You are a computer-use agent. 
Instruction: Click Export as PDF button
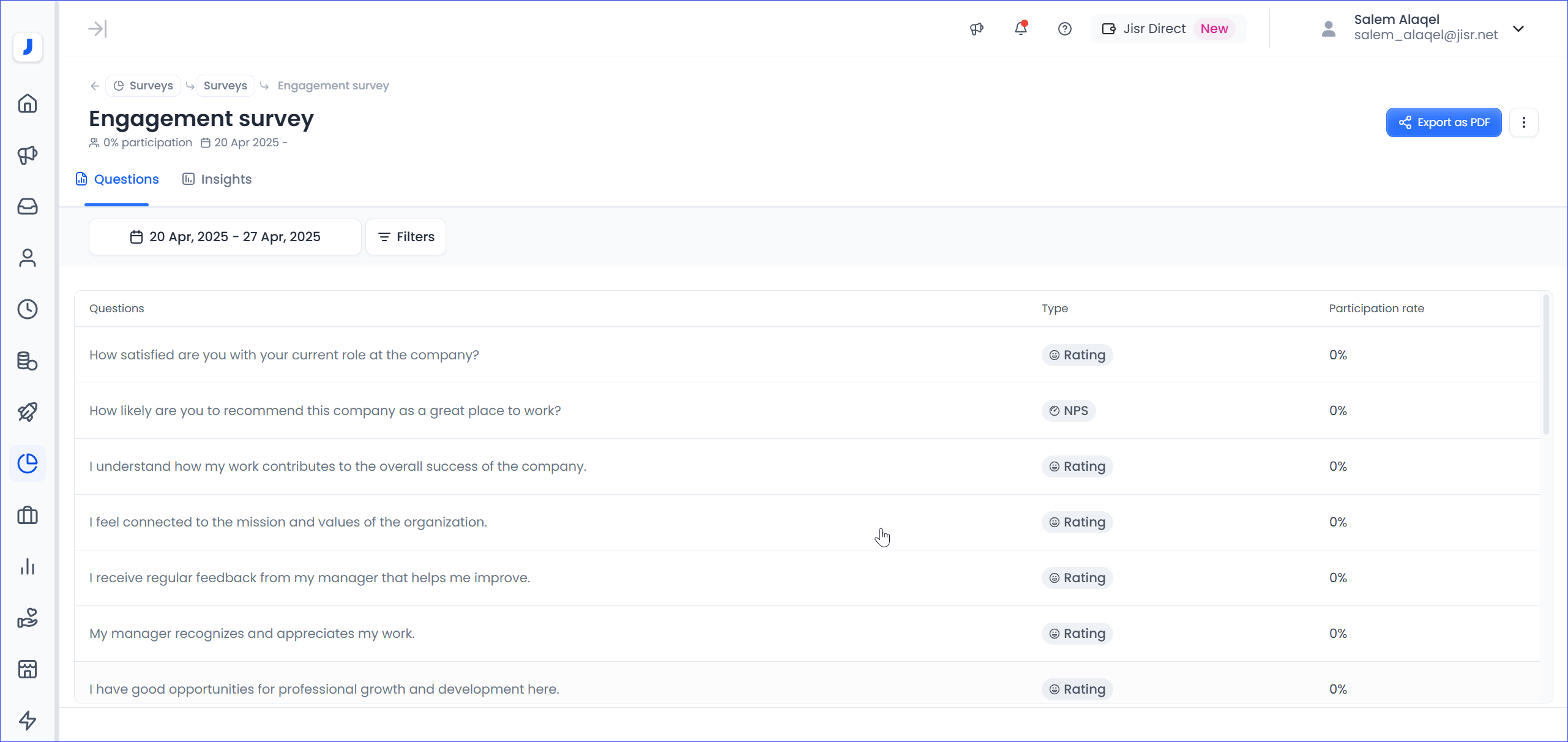[1443, 122]
